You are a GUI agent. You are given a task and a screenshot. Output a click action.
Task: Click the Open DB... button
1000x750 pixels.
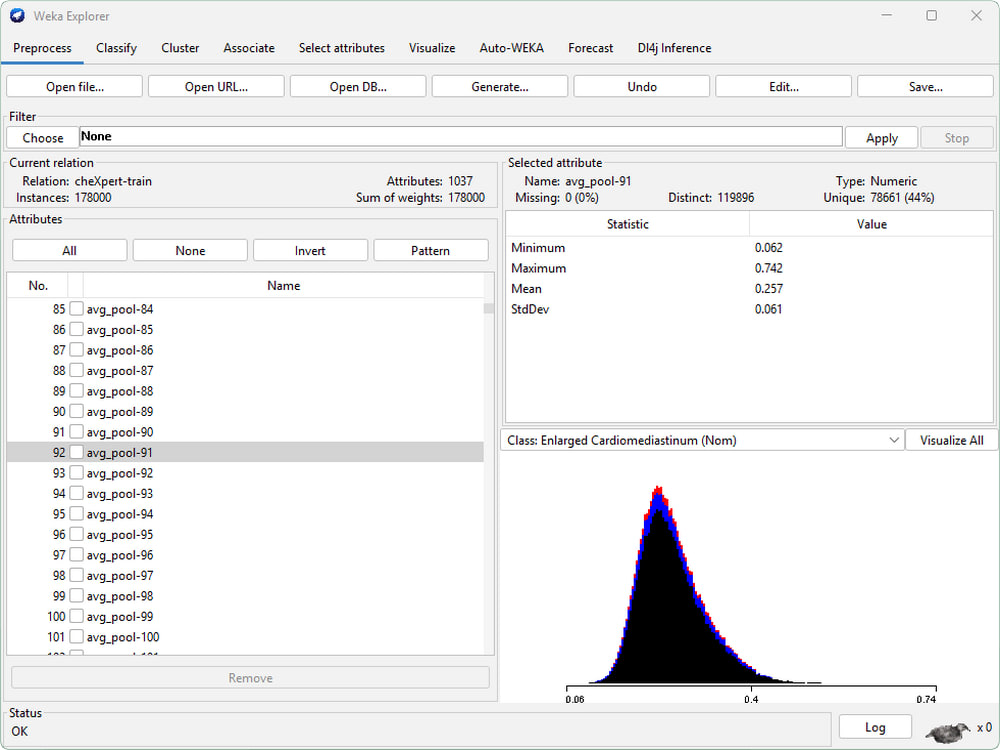tap(358, 87)
